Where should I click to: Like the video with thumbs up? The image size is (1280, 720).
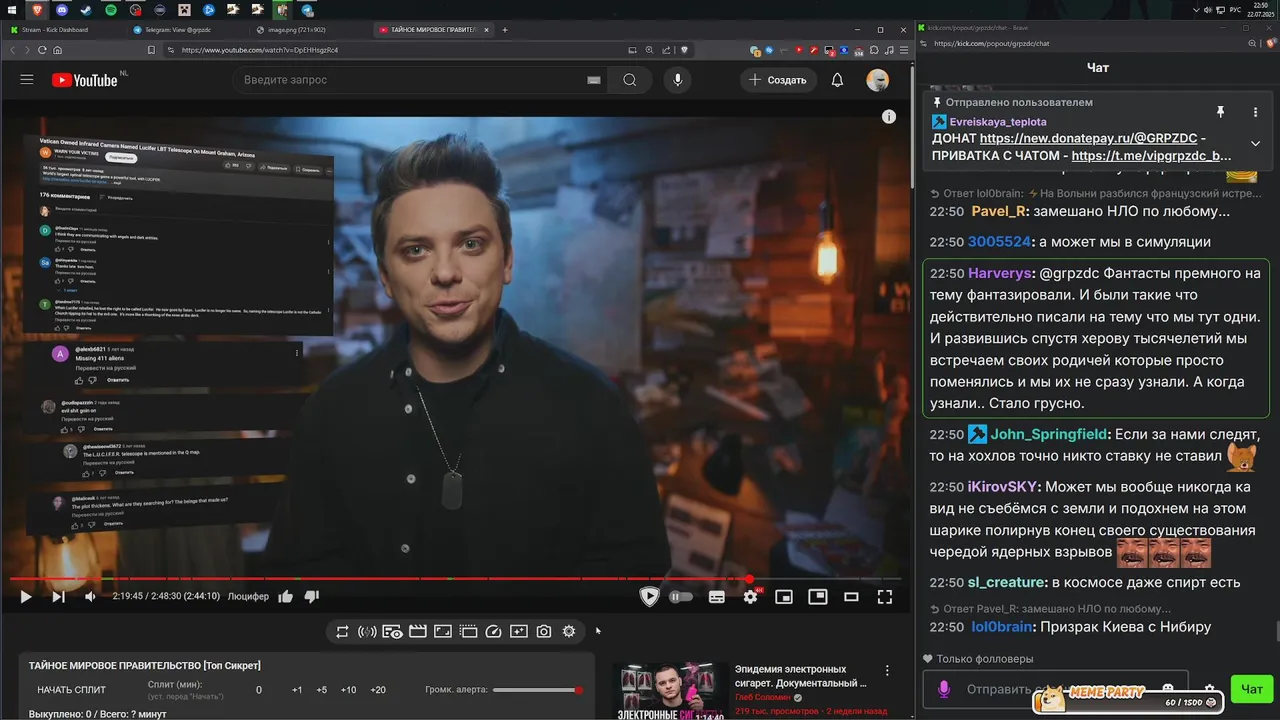(x=286, y=597)
